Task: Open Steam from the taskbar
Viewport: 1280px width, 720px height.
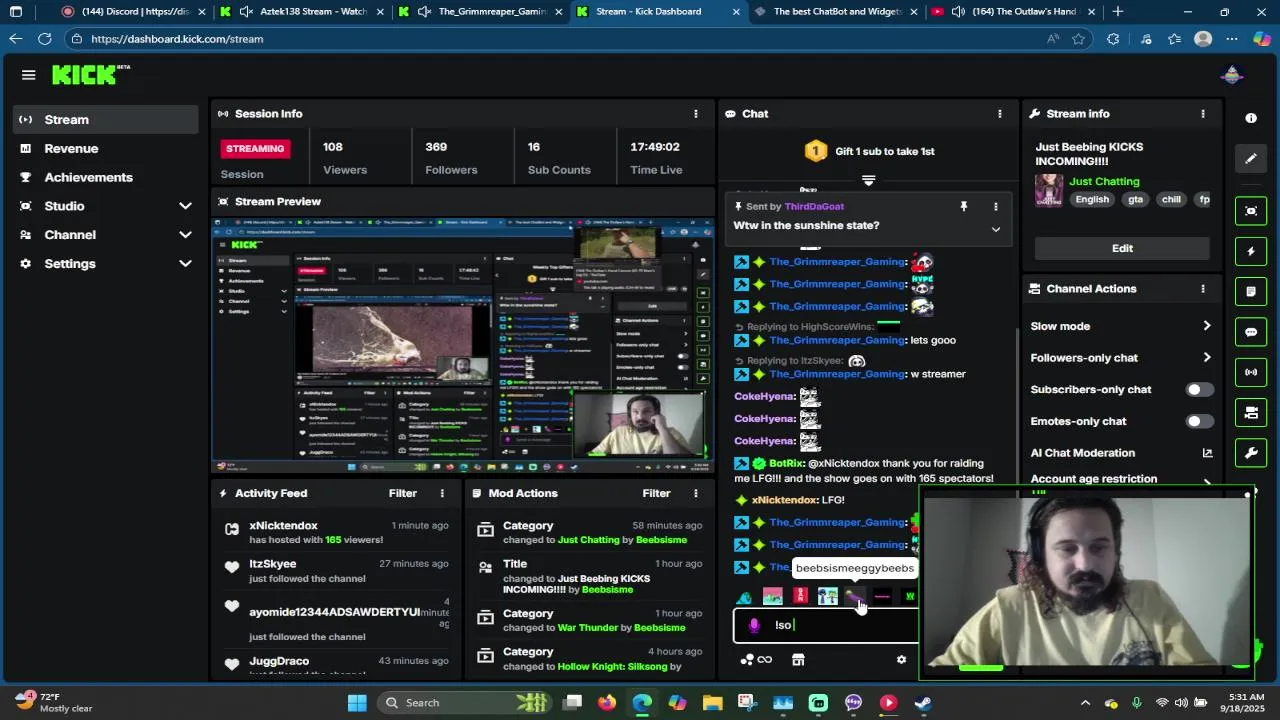Action: pos(923,702)
